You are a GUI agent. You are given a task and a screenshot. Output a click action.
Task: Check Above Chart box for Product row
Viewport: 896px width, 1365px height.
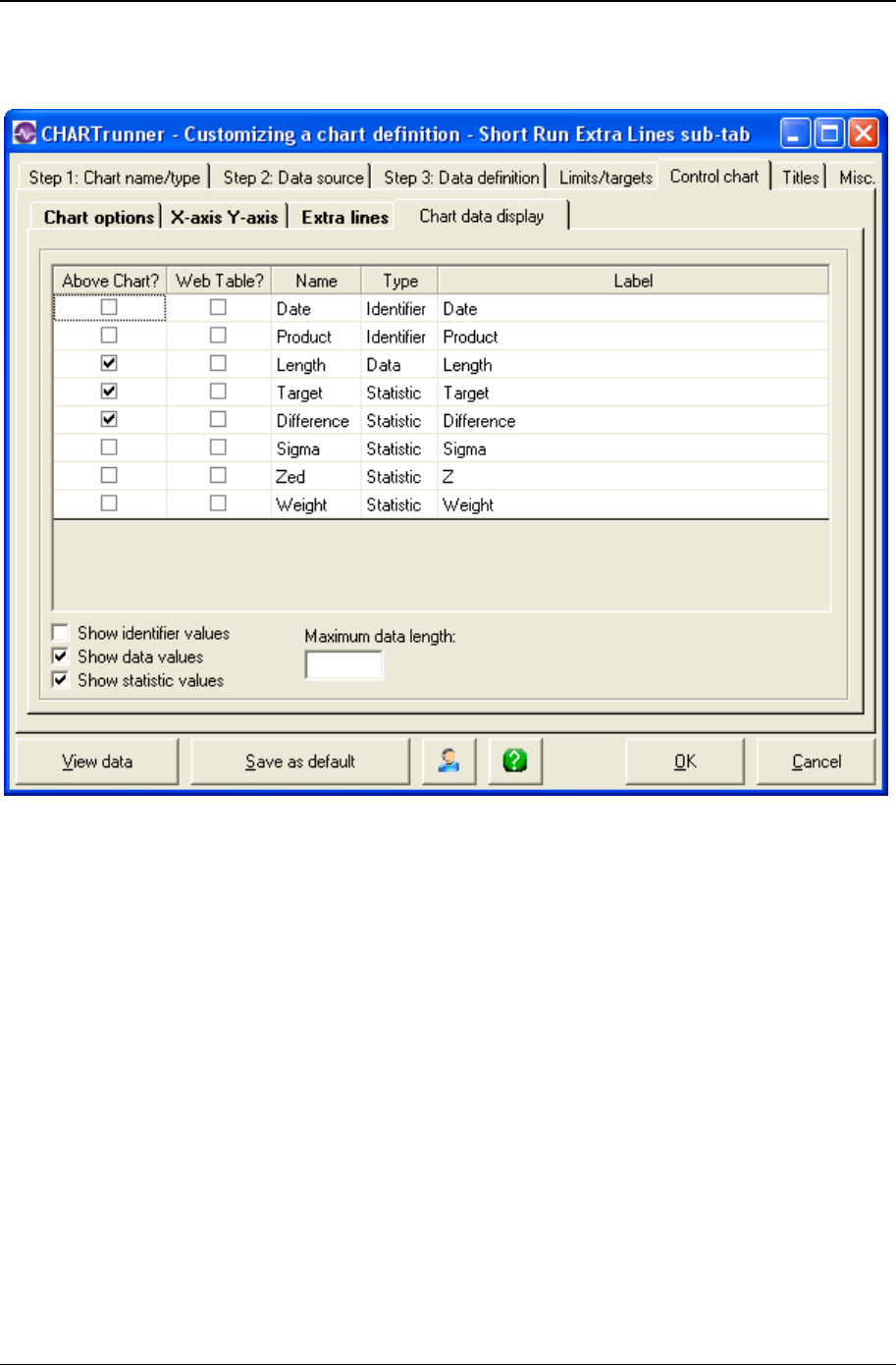pos(109,336)
